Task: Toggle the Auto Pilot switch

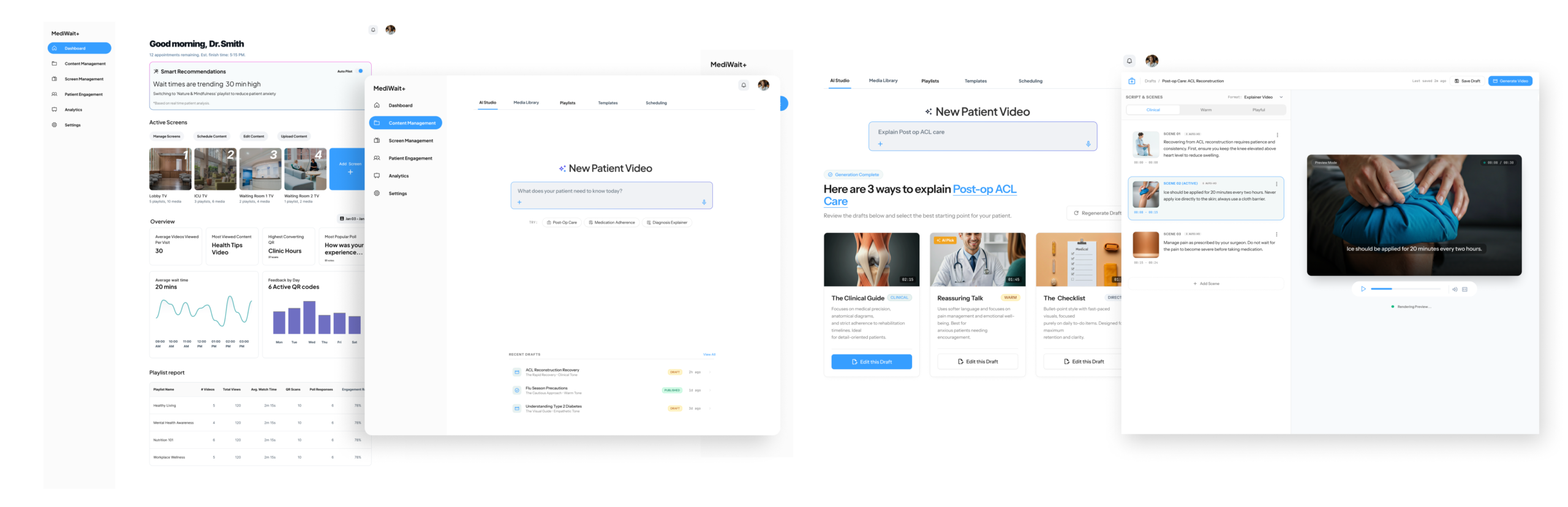Action: click(x=360, y=71)
